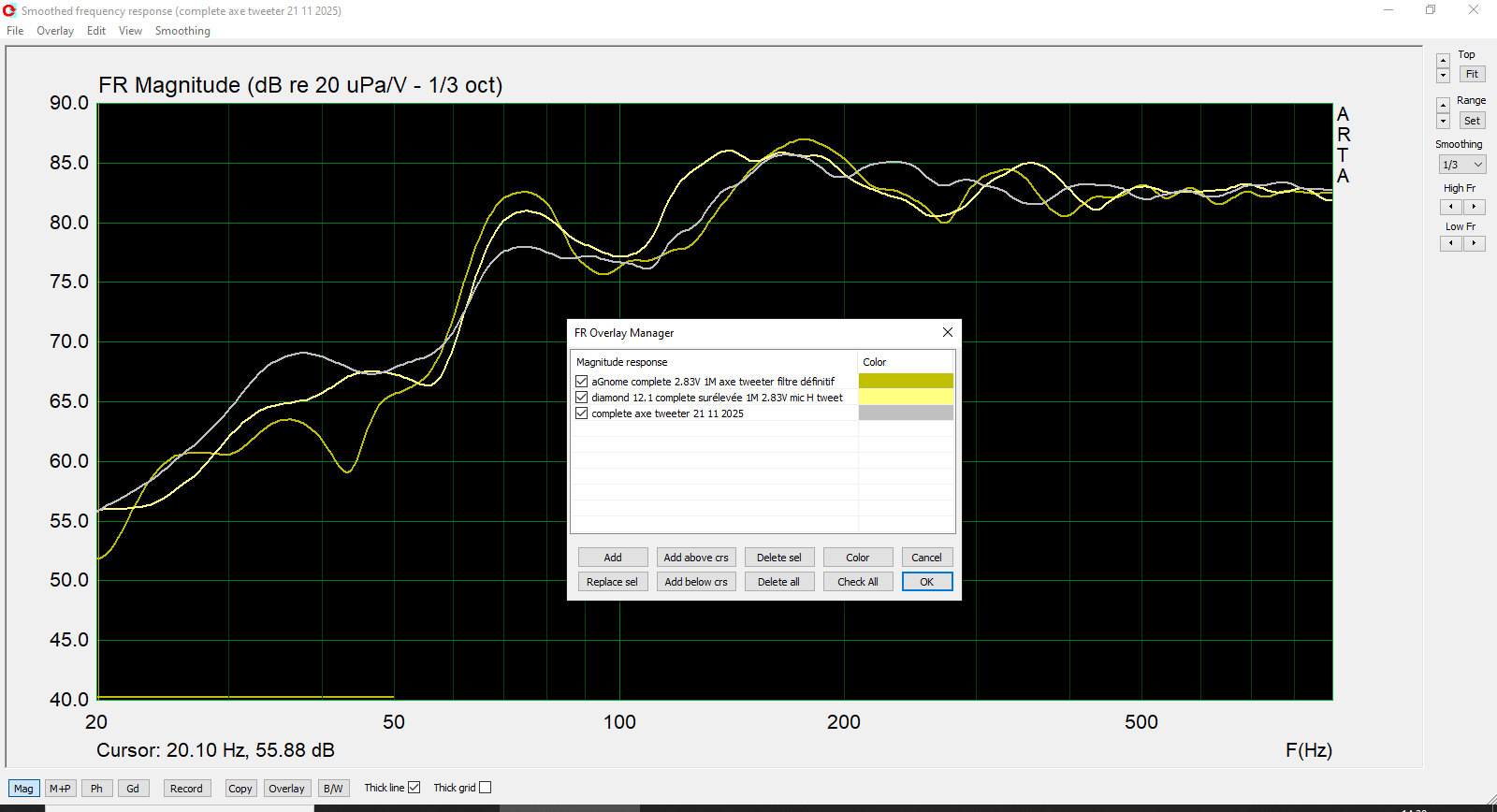
Task: Click the Delete all button
Action: point(778,582)
